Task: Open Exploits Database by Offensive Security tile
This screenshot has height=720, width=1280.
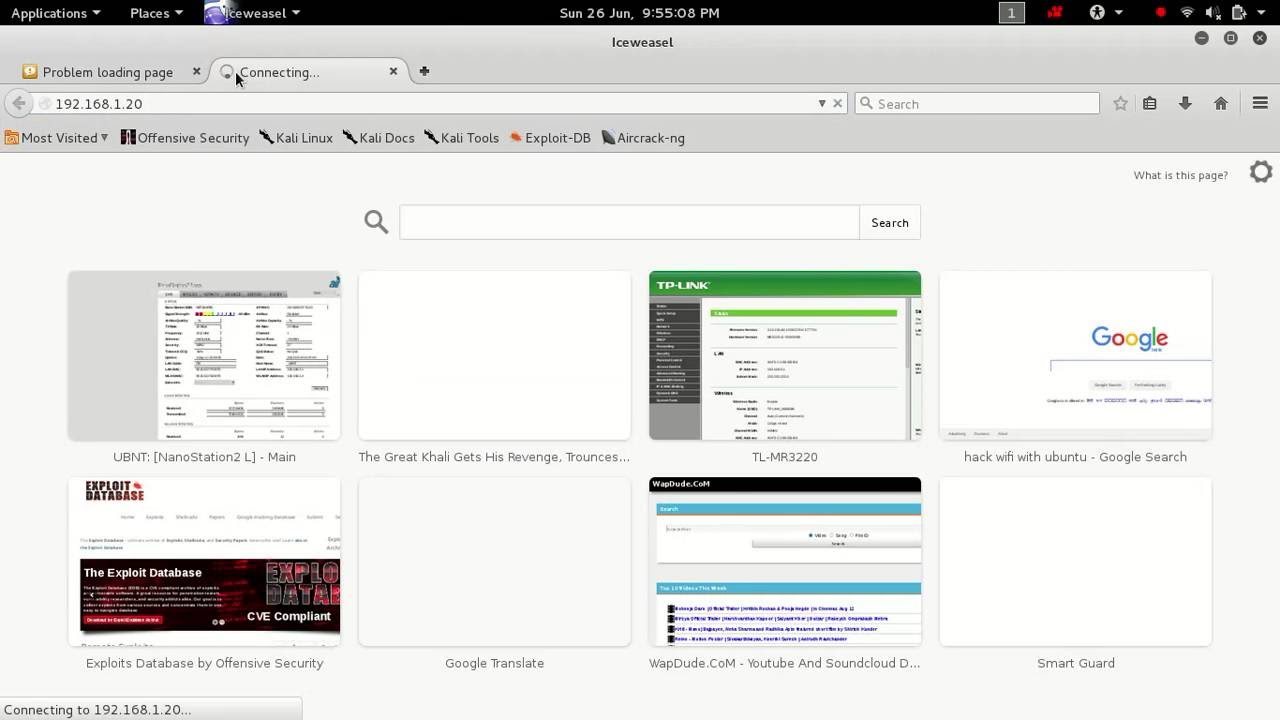Action: [204, 562]
